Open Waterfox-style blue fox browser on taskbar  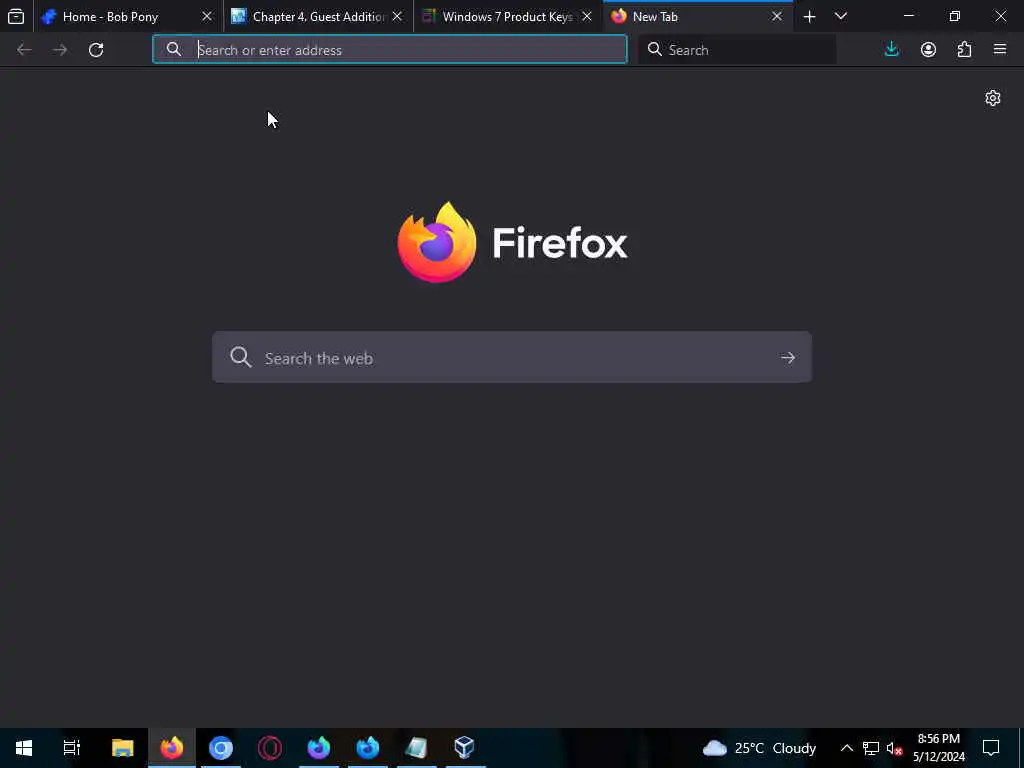[368, 748]
